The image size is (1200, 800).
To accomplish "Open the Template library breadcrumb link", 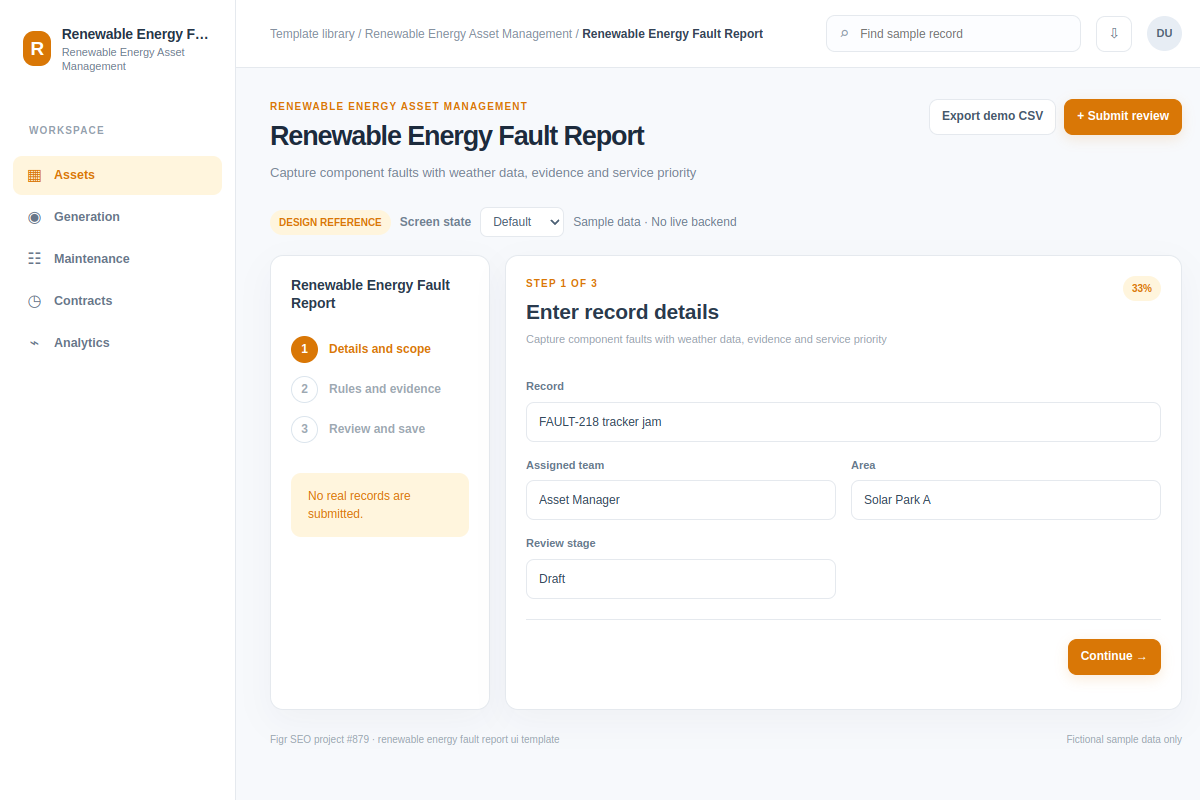I will coord(312,34).
